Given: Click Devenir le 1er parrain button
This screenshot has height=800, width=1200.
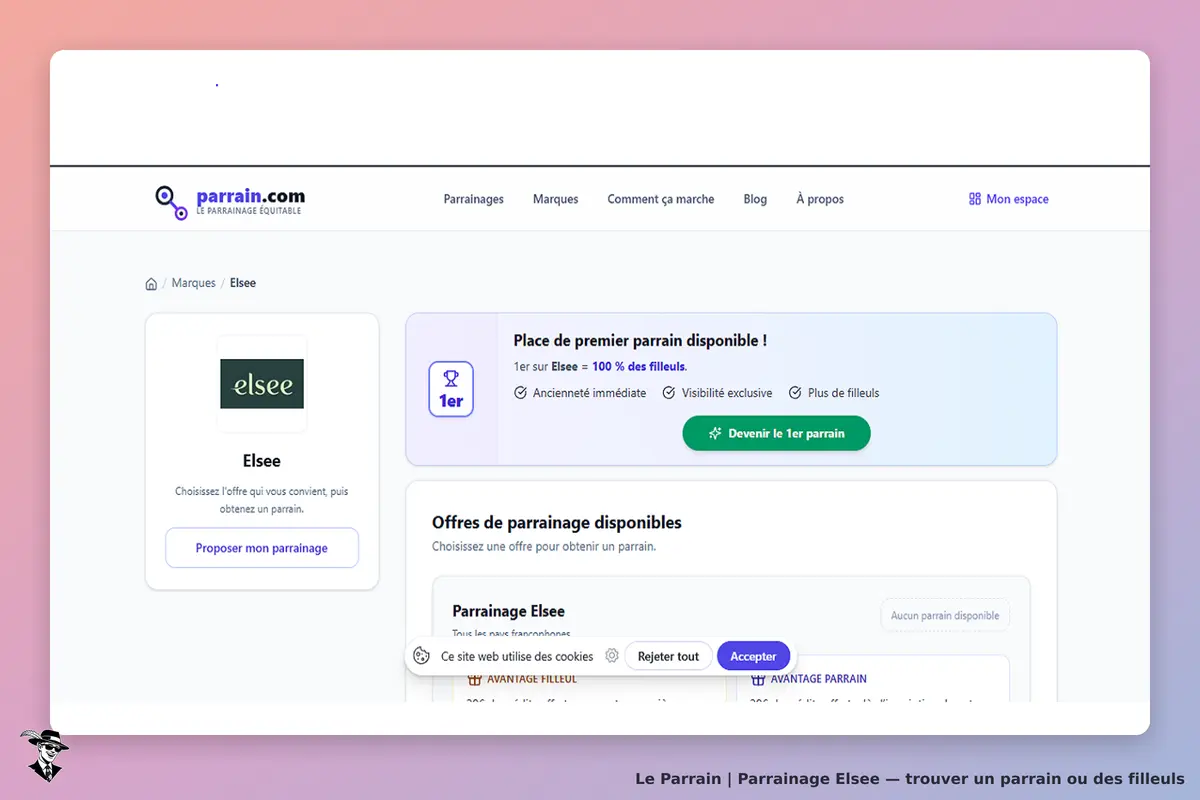Looking at the screenshot, I should pos(777,433).
